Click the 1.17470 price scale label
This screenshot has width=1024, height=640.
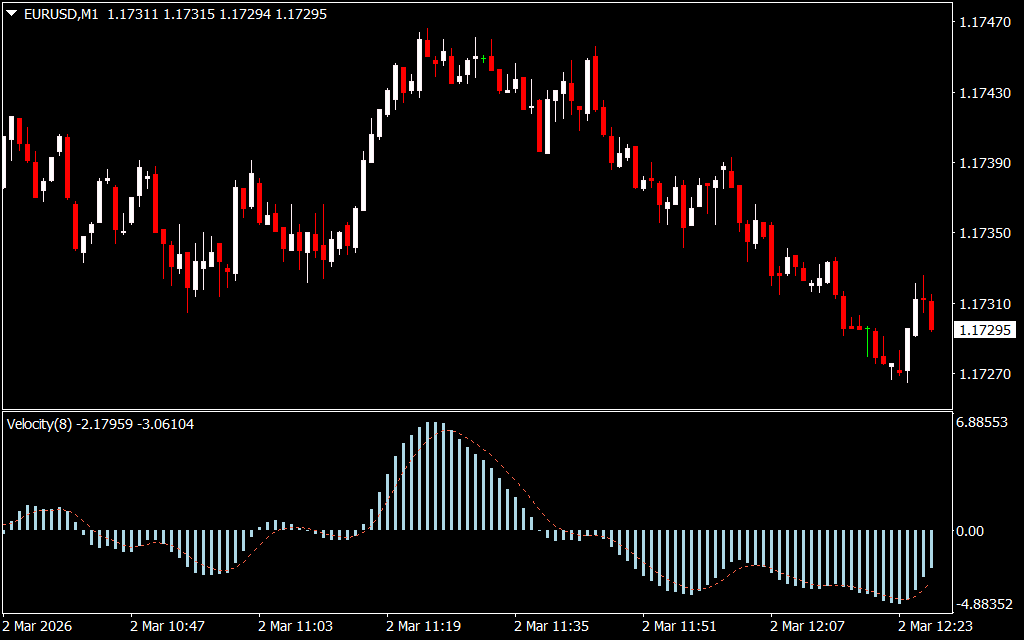click(984, 21)
